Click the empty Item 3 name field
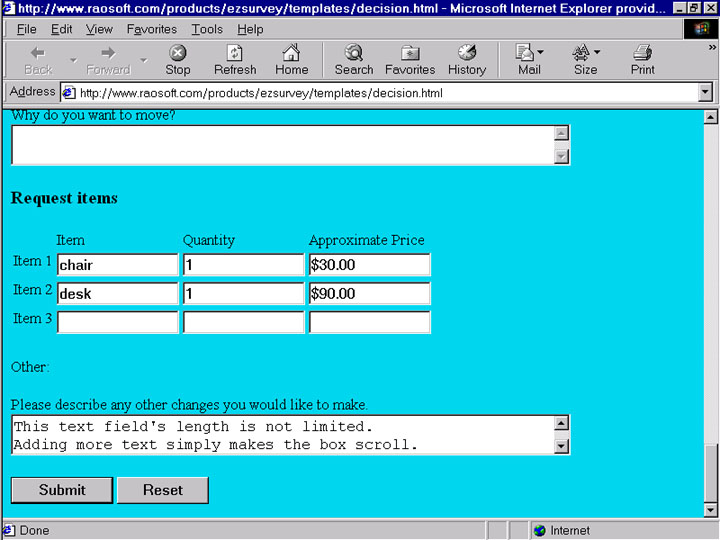The height and width of the screenshot is (540, 720). [x=118, y=322]
